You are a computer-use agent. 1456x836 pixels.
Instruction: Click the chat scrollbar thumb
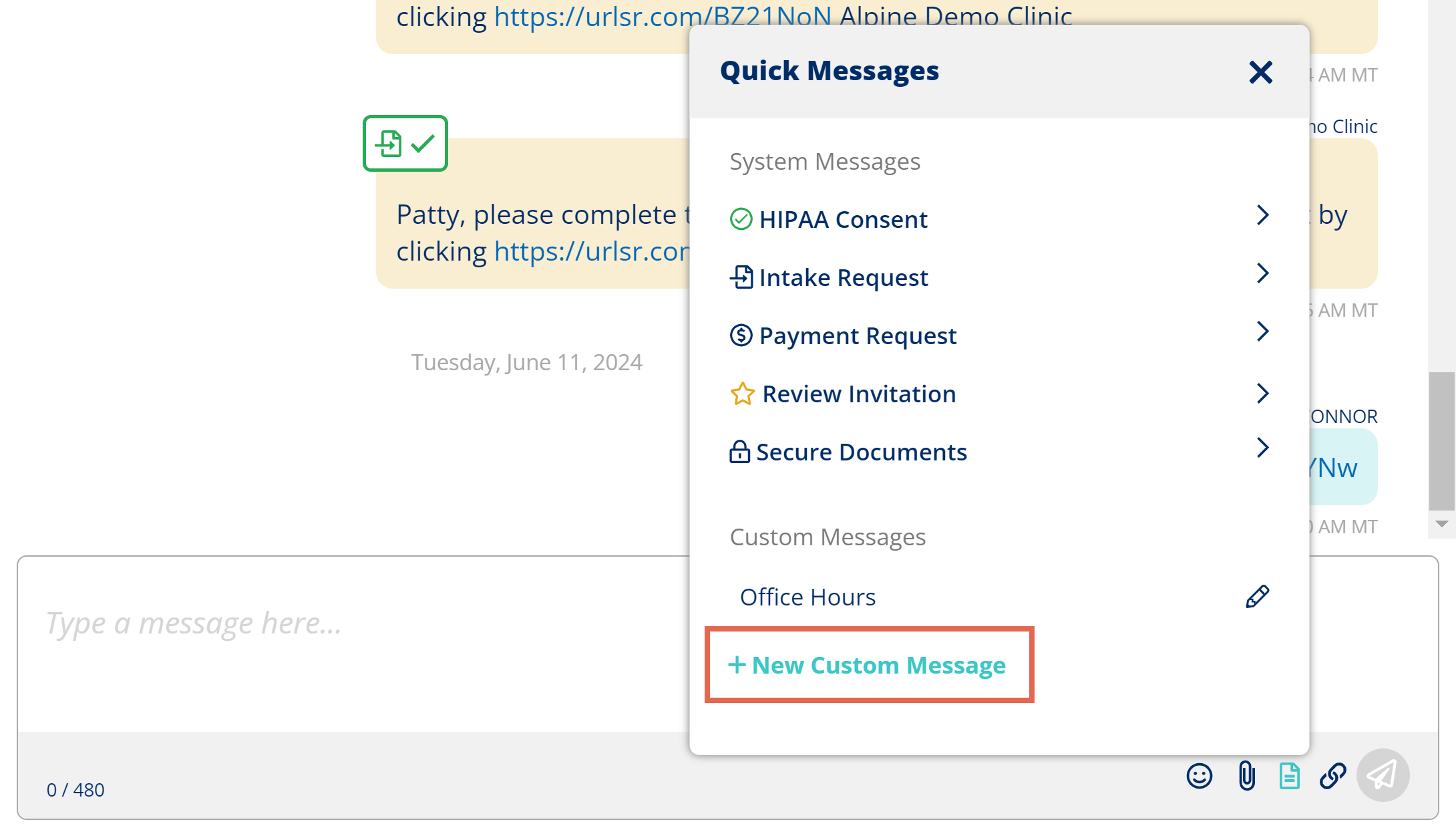click(x=1441, y=441)
